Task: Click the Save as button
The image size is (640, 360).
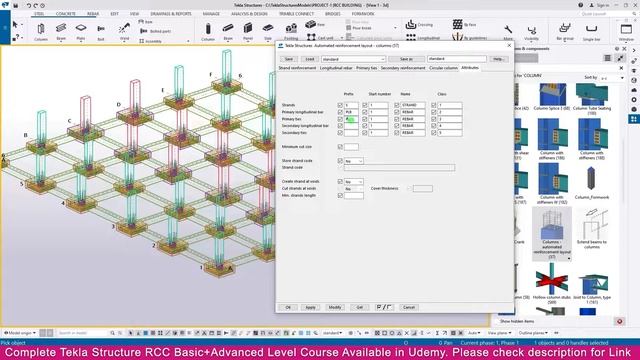Action: [406, 59]
